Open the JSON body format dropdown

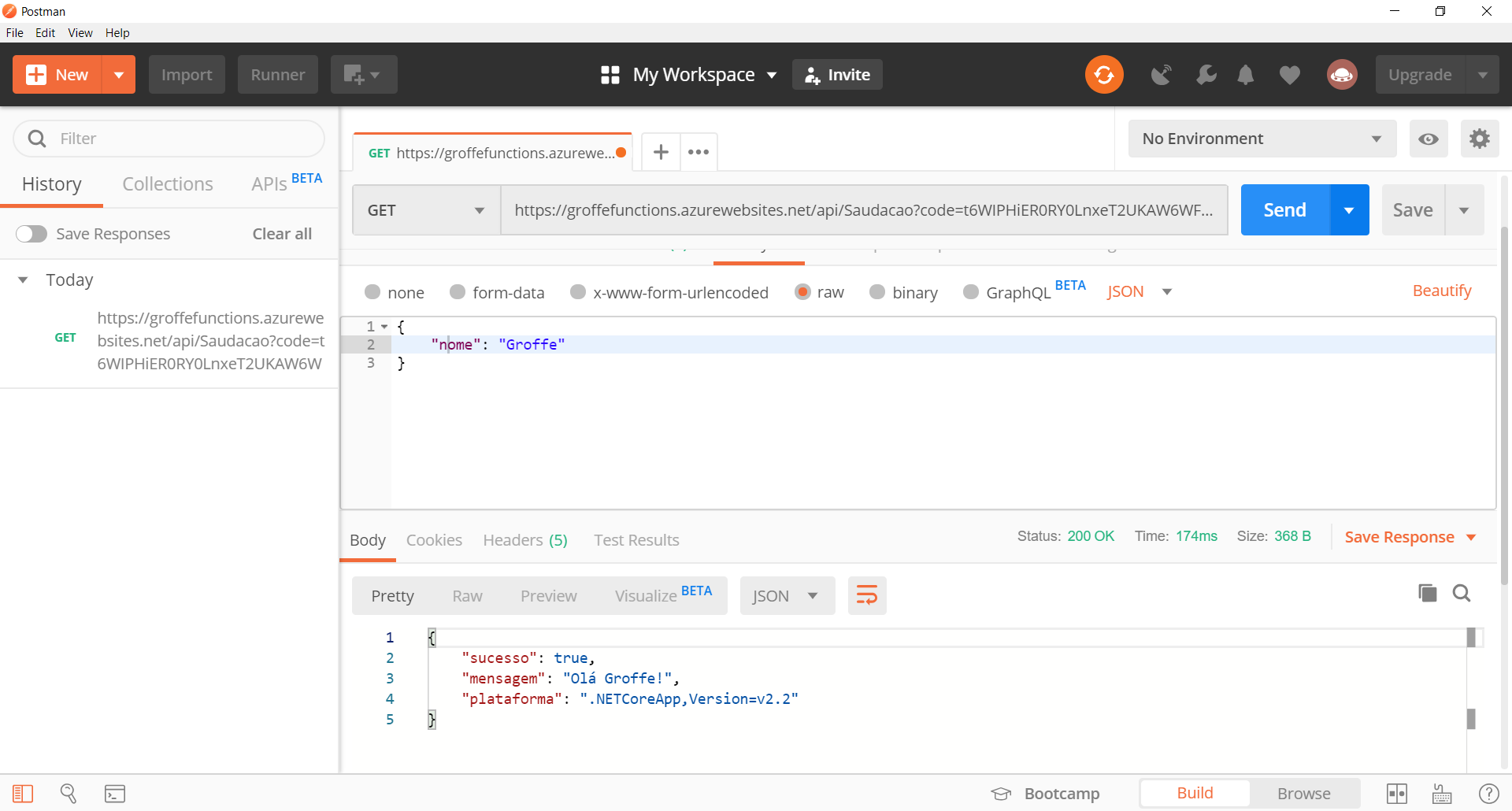pos(1140,291)
